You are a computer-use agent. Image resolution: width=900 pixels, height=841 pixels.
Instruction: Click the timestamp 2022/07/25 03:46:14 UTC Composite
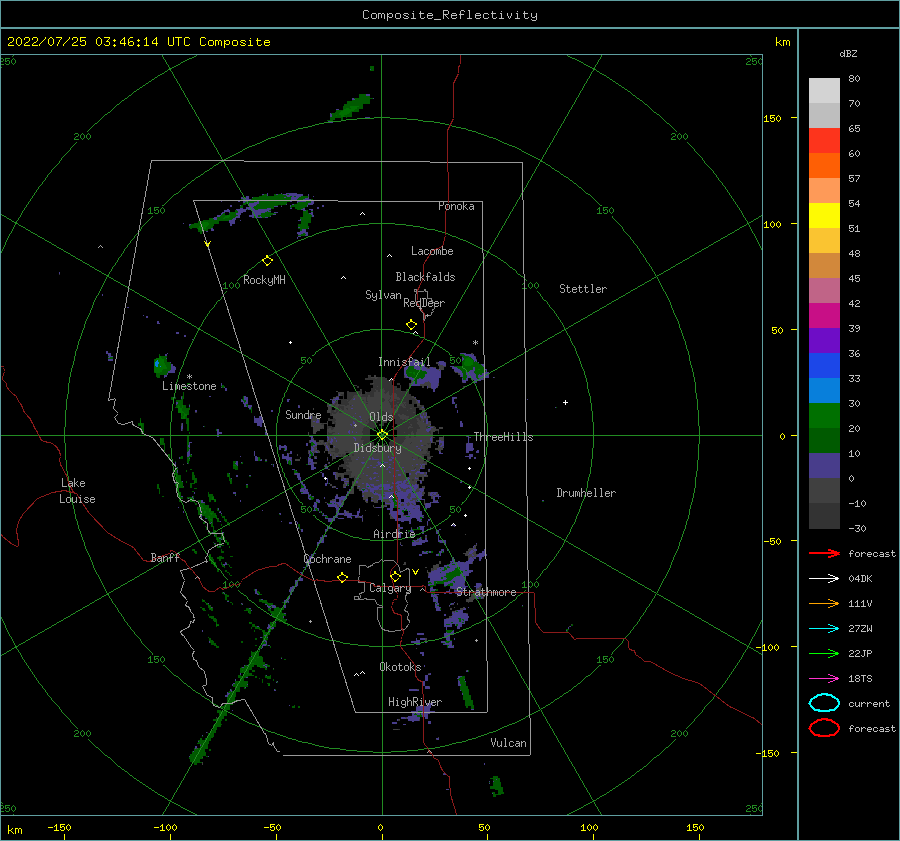point(139,42)
